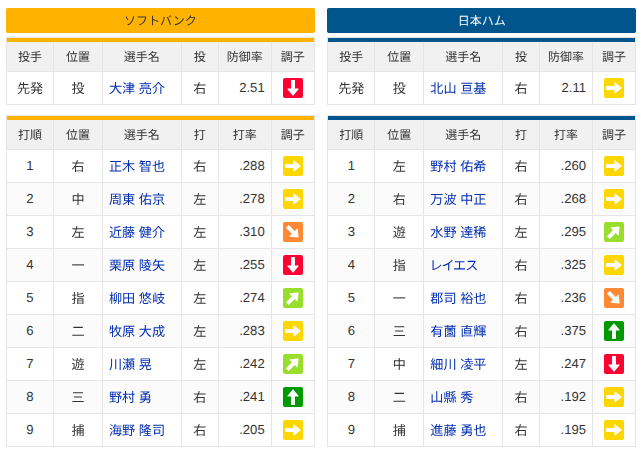Click the orange down-right arrow for 郡司 裕也
Screen dimensions: 642x451
tap(614, 298)
